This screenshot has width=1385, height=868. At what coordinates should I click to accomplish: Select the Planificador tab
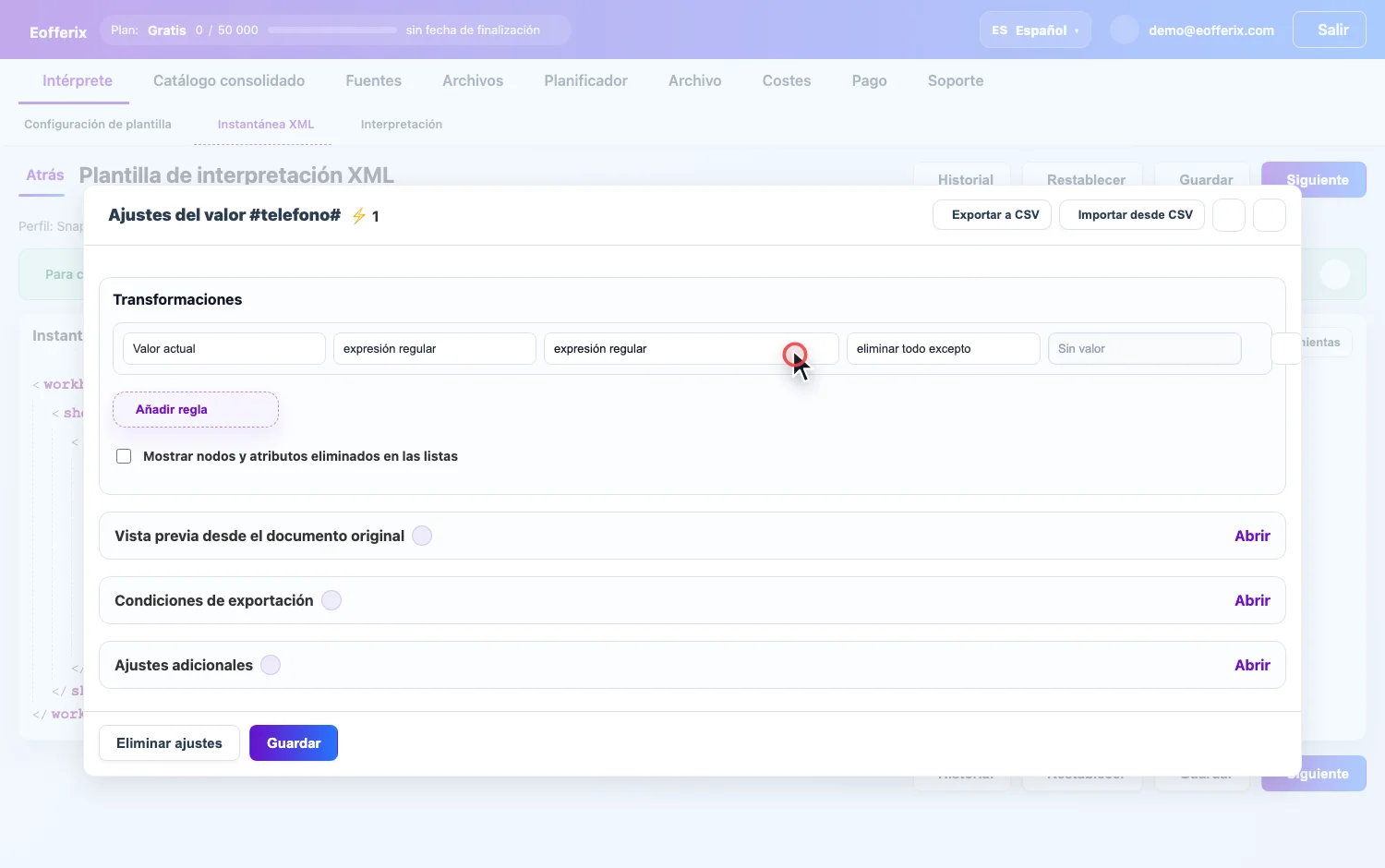click(x=586, y=81)
